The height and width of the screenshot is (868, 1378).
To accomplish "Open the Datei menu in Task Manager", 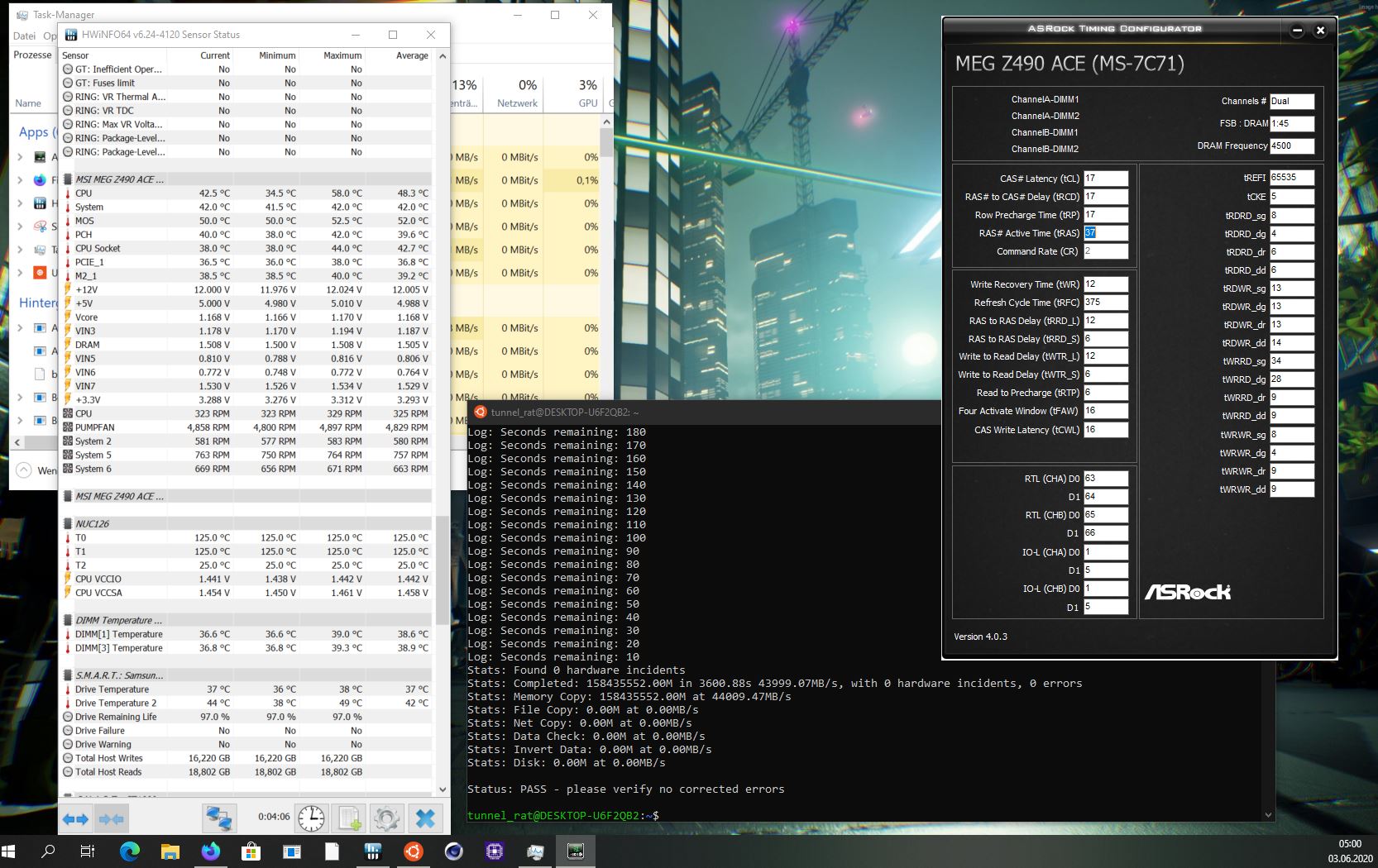I will pyautogui.click(x=24, y=36).
